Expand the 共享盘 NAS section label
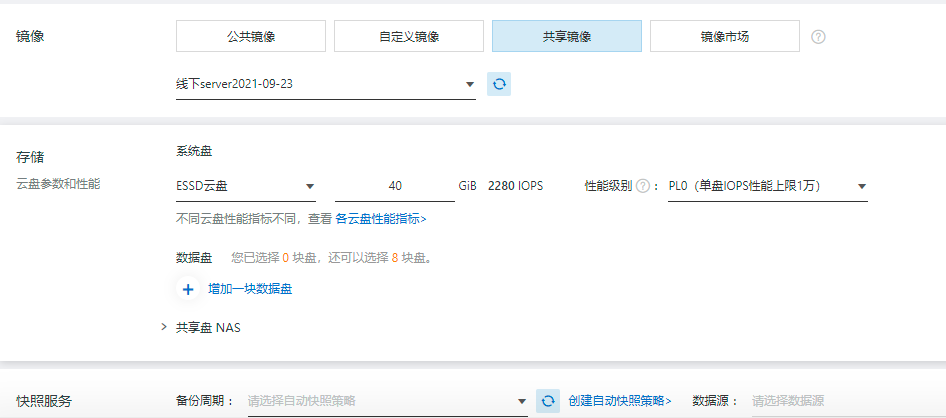 click(x=208, y=327)
